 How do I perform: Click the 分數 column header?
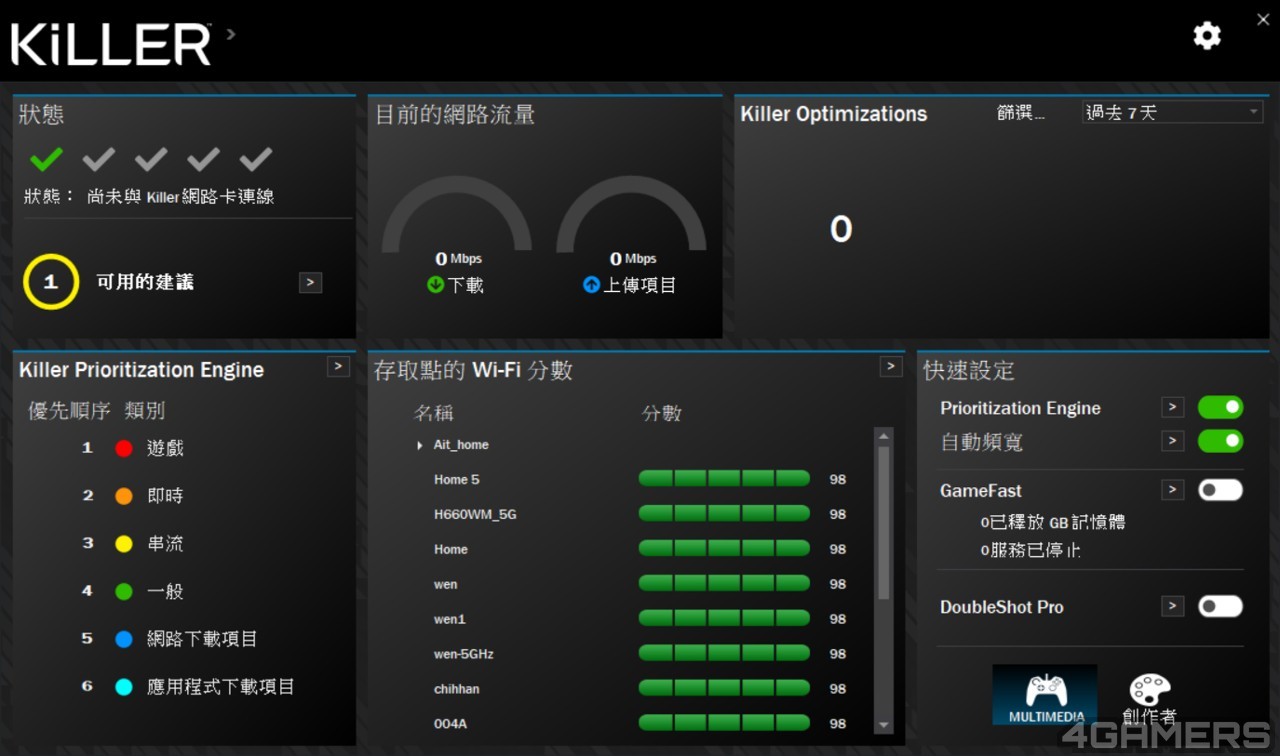(661, 413)
